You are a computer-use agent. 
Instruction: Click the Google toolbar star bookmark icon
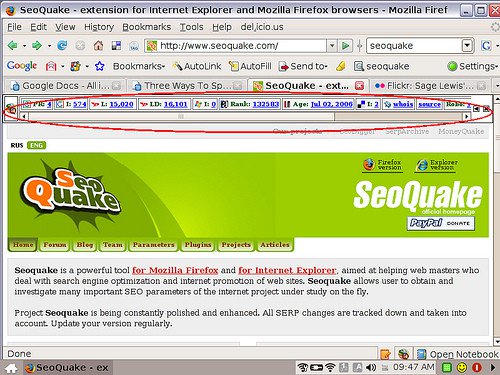[x=99, y=66]
